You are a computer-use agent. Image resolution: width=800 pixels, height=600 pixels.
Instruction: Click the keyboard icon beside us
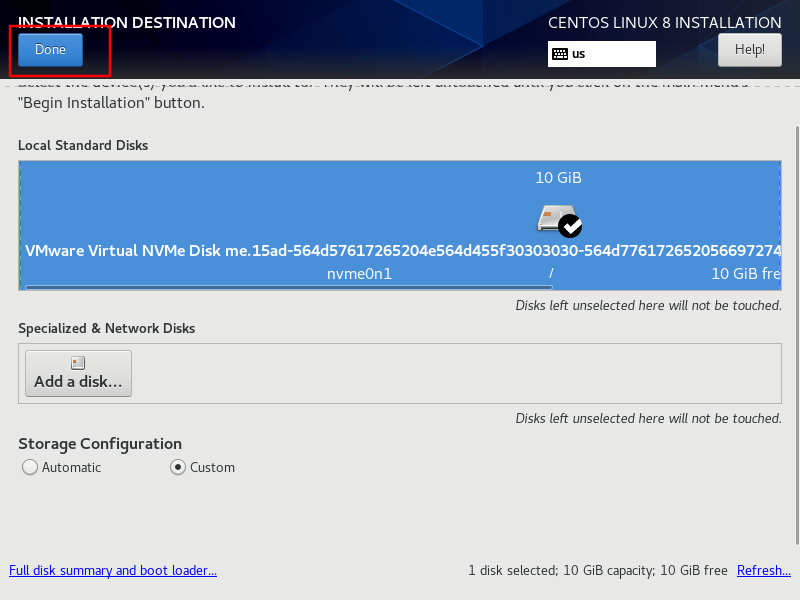tap(560, 54)
